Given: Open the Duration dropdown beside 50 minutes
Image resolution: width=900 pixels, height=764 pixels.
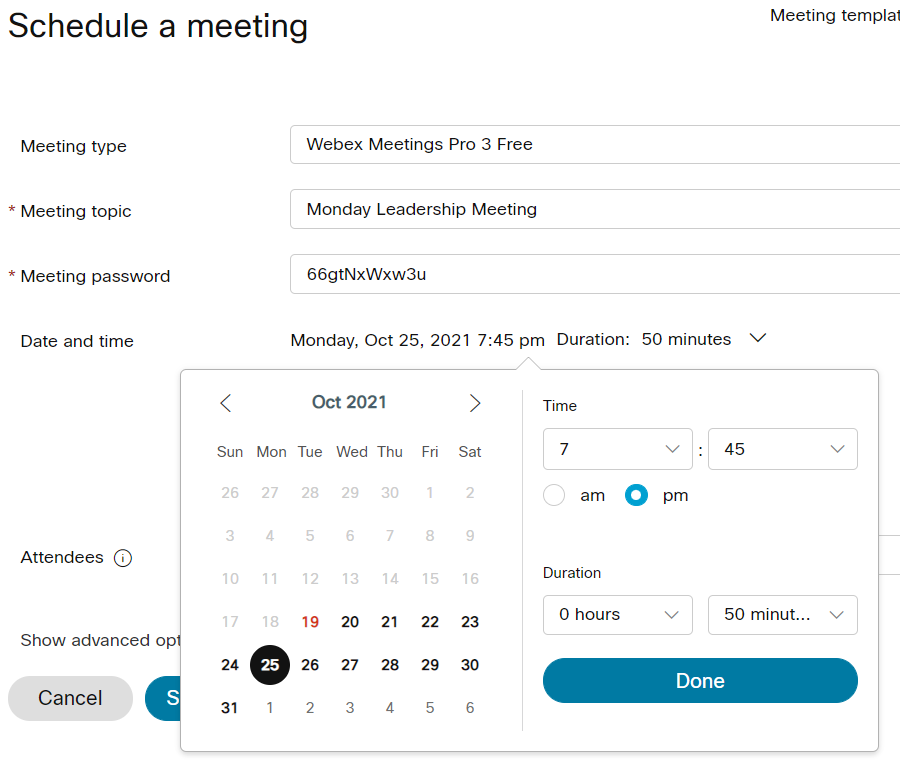Looking at the screenshot, I should [758, 339].
